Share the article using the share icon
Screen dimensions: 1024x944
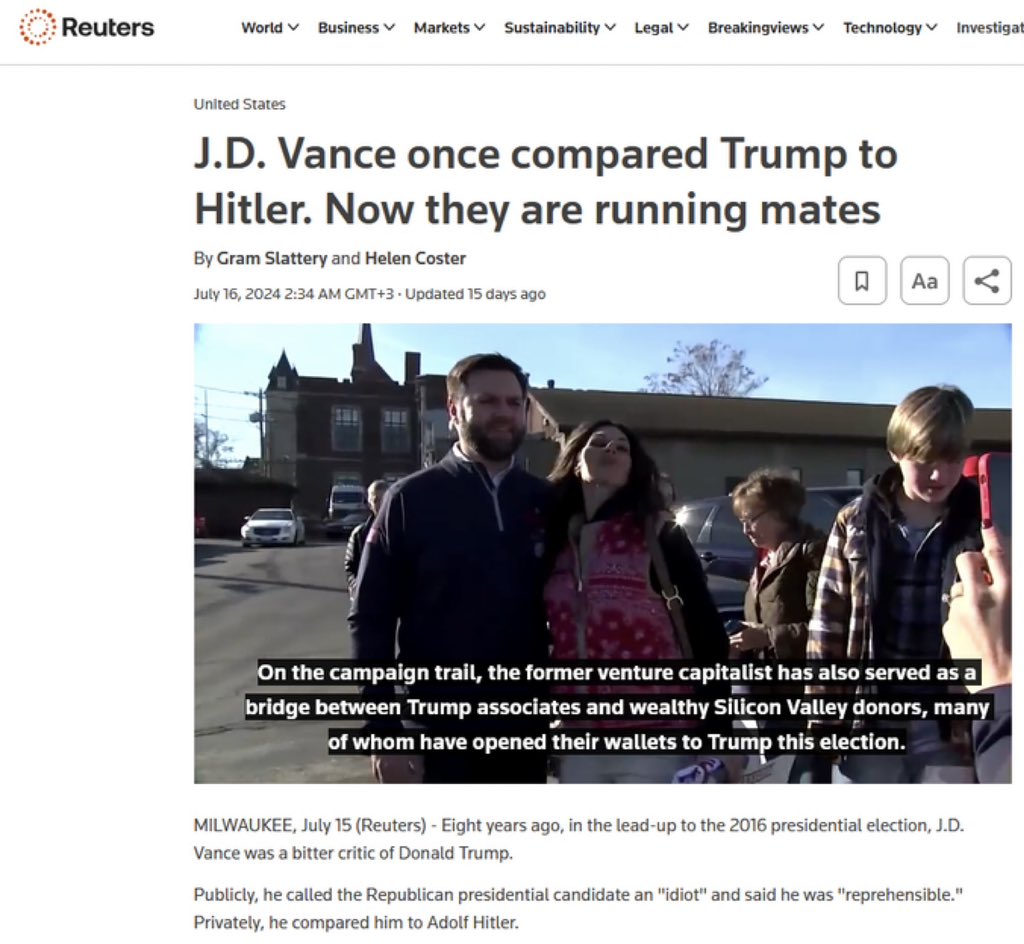987,281
